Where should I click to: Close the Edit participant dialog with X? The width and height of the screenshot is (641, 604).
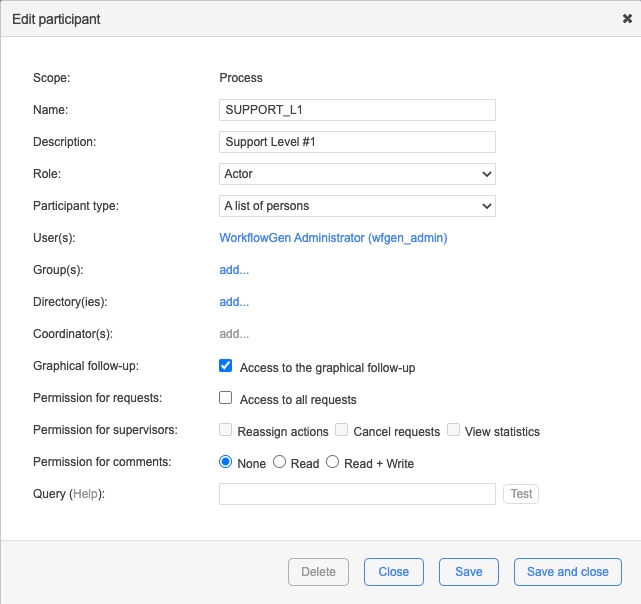[626, 19]
